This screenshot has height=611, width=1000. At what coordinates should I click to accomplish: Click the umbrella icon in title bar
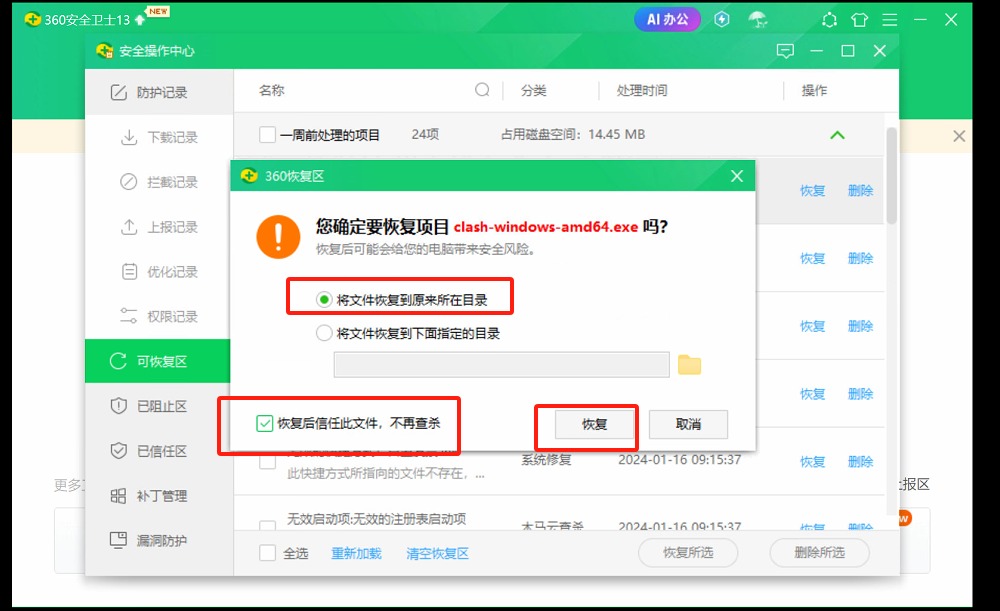click(757, 19)
